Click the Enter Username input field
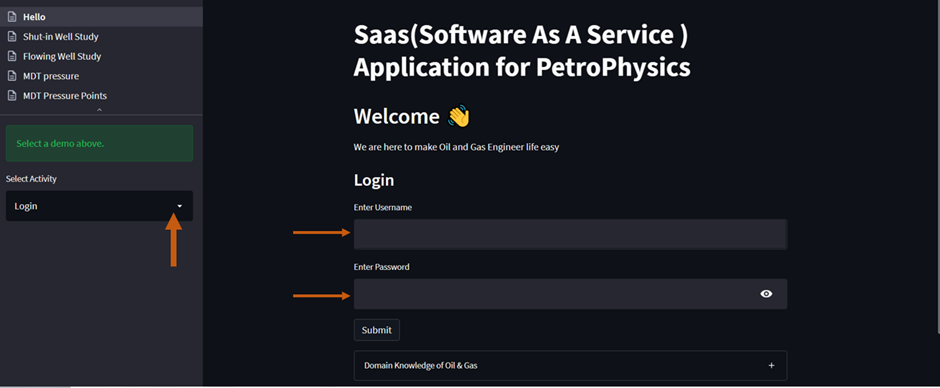 570,234
